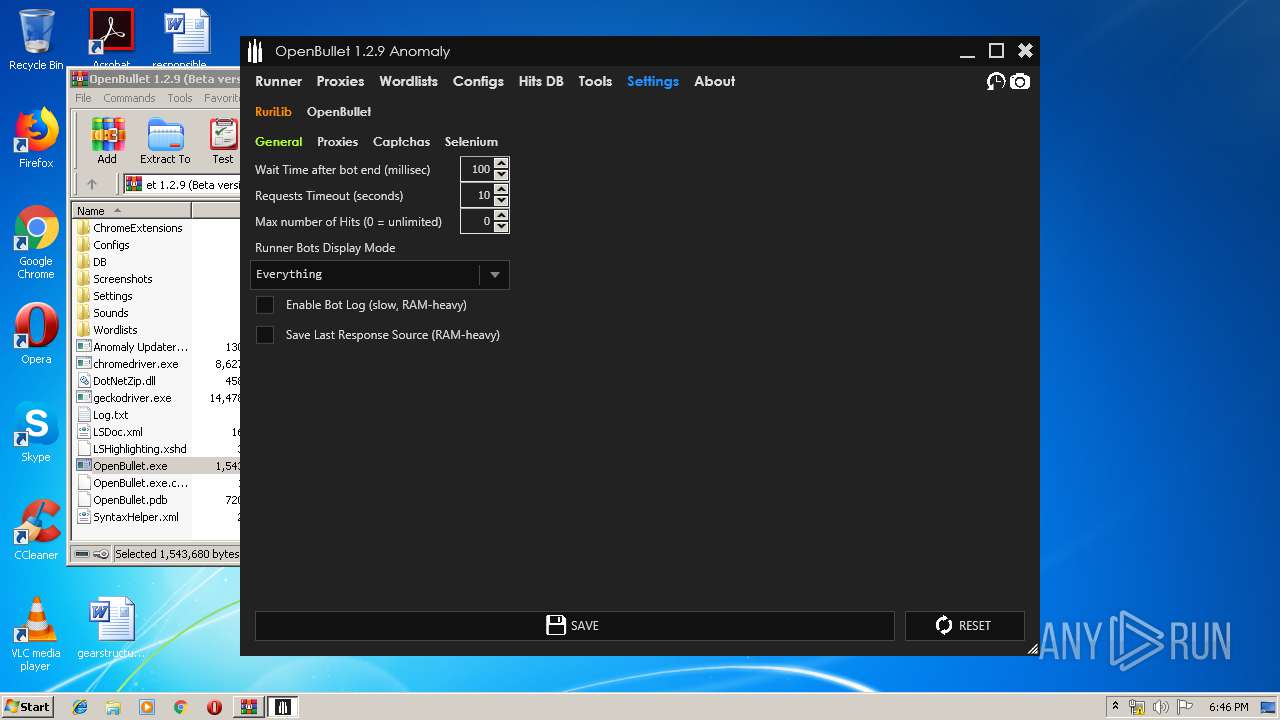Viewport: 1280px width, 720px height.
Task: Open the network tray icon
Action: tap(1137, 707)
